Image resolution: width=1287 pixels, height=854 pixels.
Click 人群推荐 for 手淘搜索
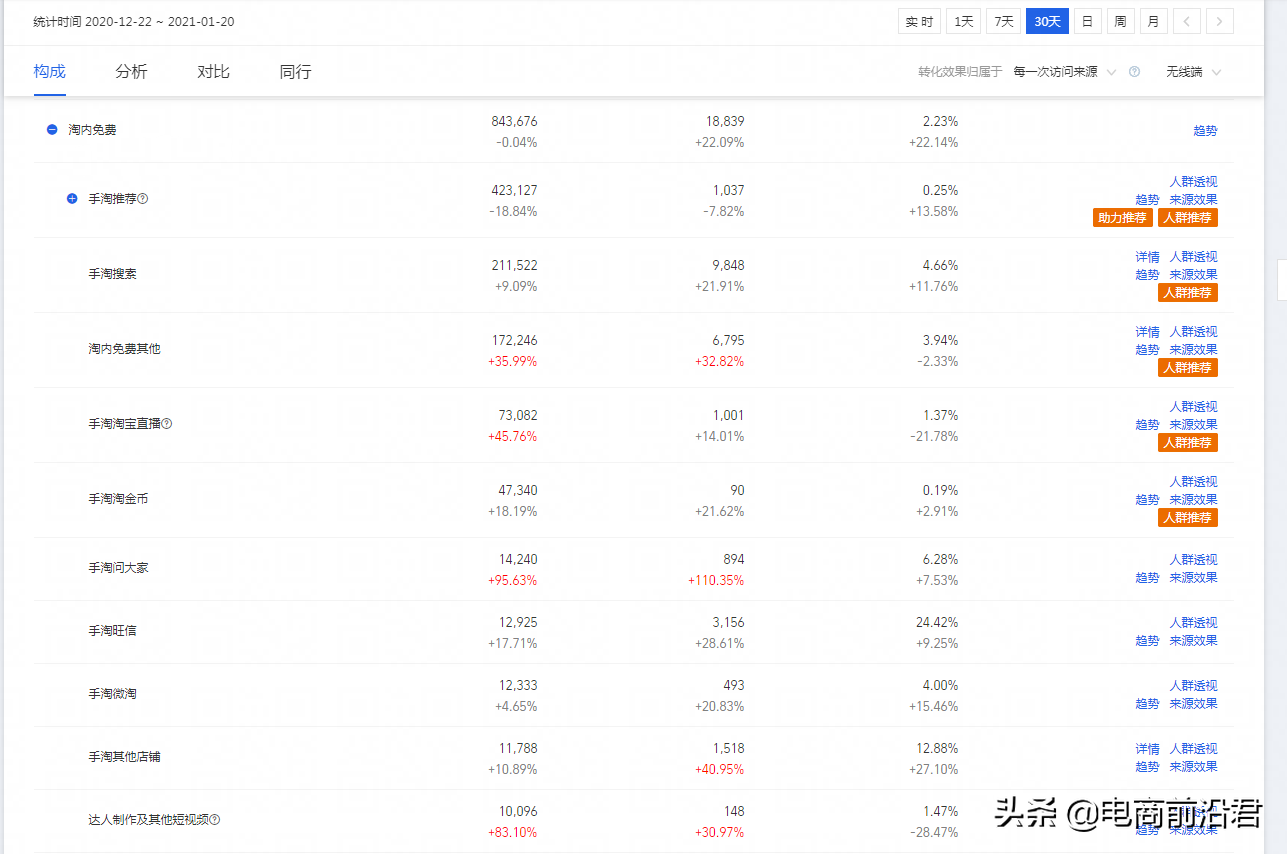pyautogui.click(x=1188, y=292)
